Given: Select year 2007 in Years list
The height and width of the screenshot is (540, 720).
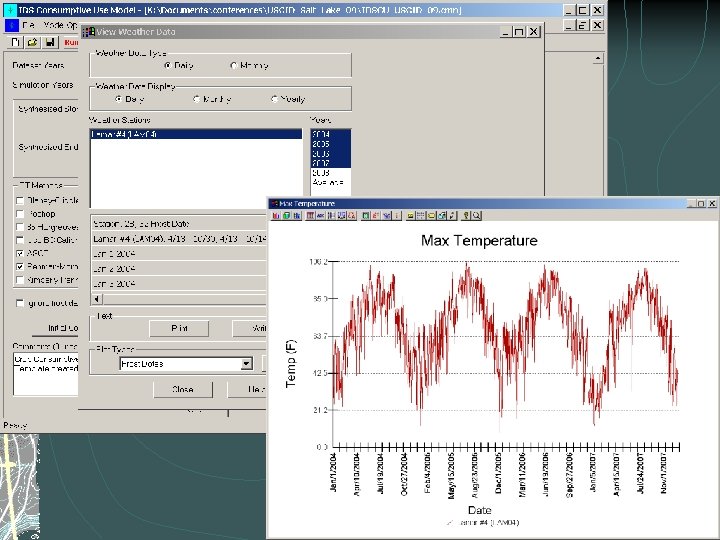Looking at the screenshot, I should click(x=331, y=163).
